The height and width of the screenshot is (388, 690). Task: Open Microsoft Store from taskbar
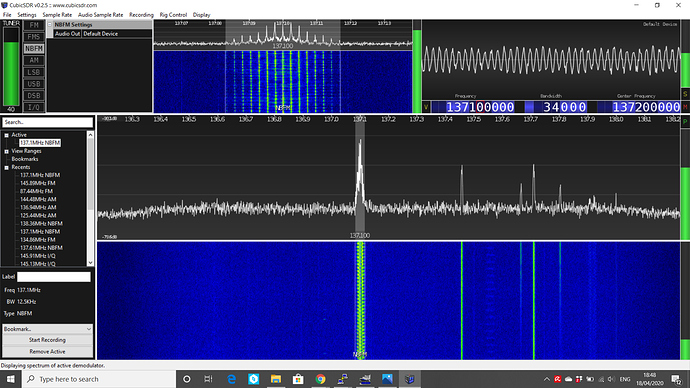(298, 379)
